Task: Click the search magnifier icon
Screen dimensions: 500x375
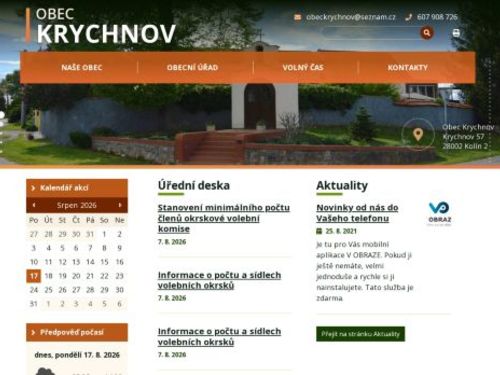Action: pyautogui.click(x=427, y=33)
